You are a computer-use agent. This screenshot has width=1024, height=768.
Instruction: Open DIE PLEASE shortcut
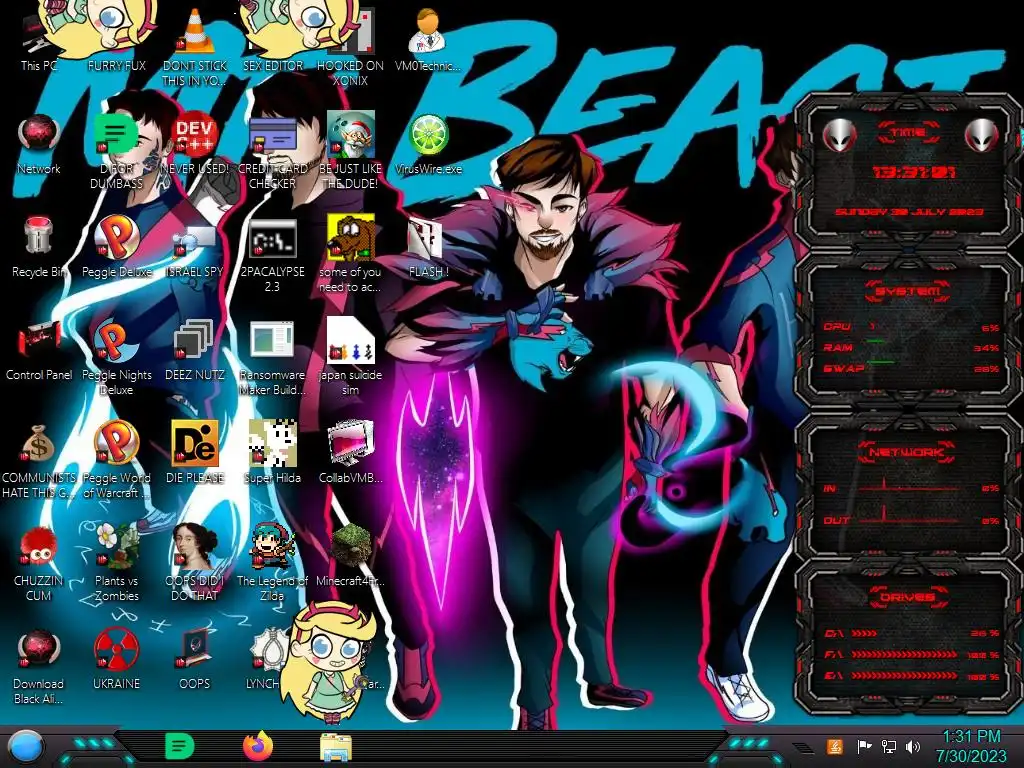(x=195, y=452)
